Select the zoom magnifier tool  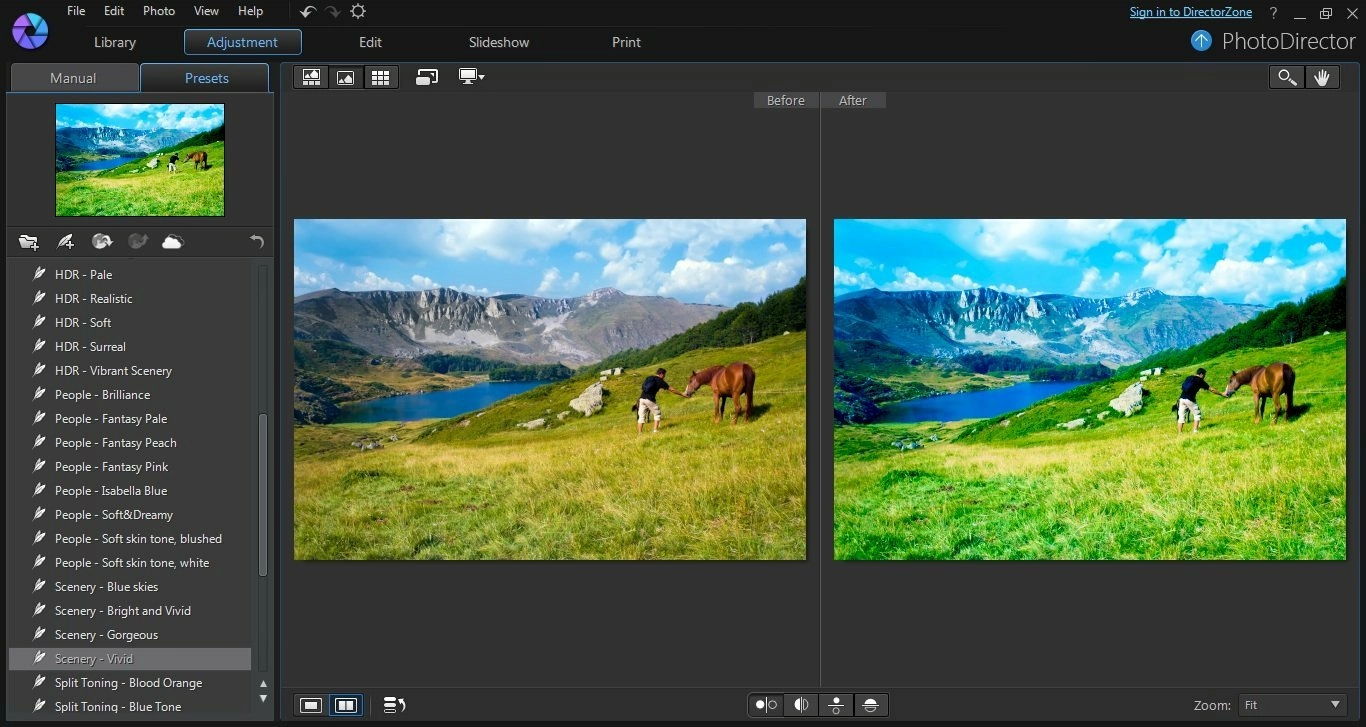click(1286, 78)
